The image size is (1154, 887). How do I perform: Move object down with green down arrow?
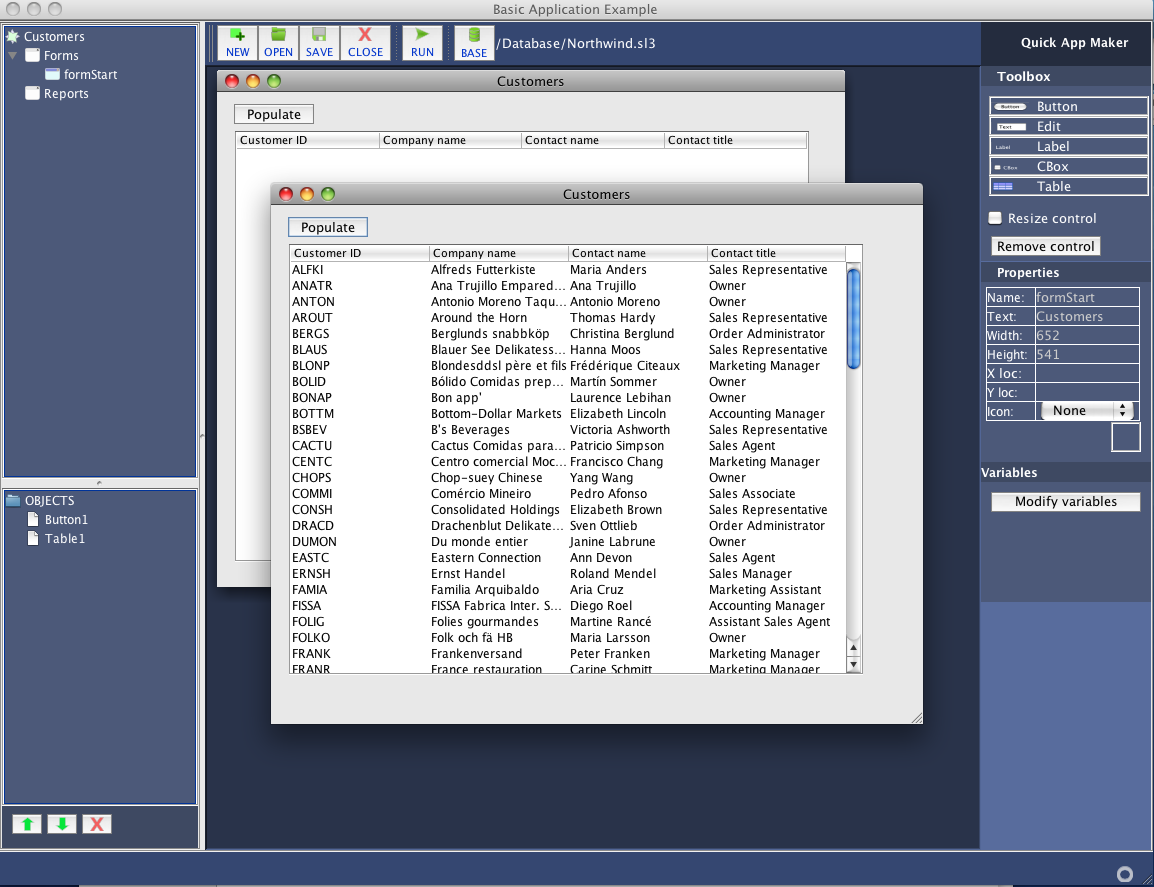pyautogui.click(x=62, y=824)
